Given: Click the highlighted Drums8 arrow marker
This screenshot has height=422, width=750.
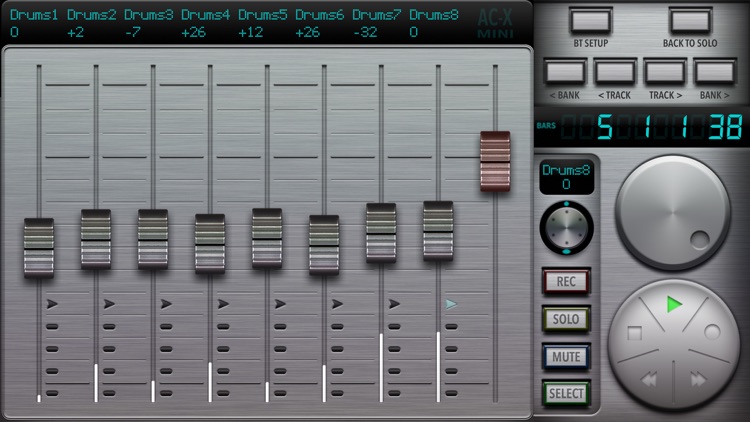Looking at the screenshot, I should pyautogui.click(x=451, y=304).
